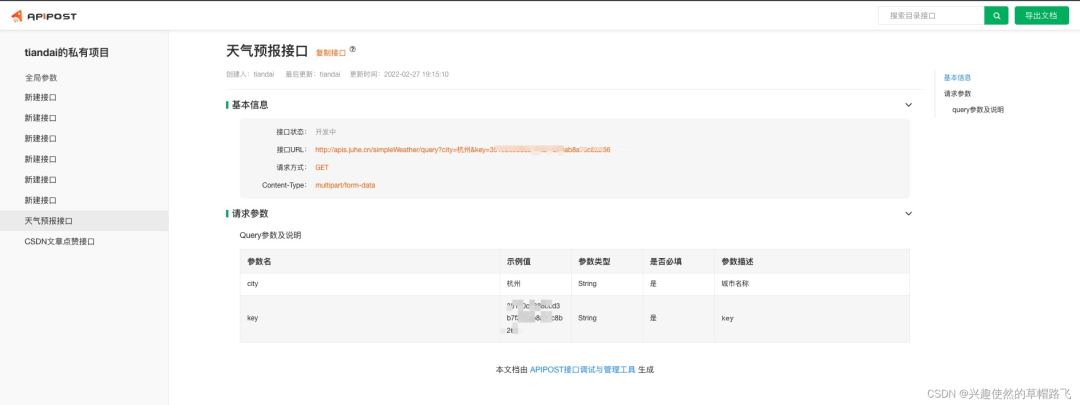The width and height of the screenshot is (1080, 405).
Task: Click the help icon beside 复制接口
Action: coord(352,49)
